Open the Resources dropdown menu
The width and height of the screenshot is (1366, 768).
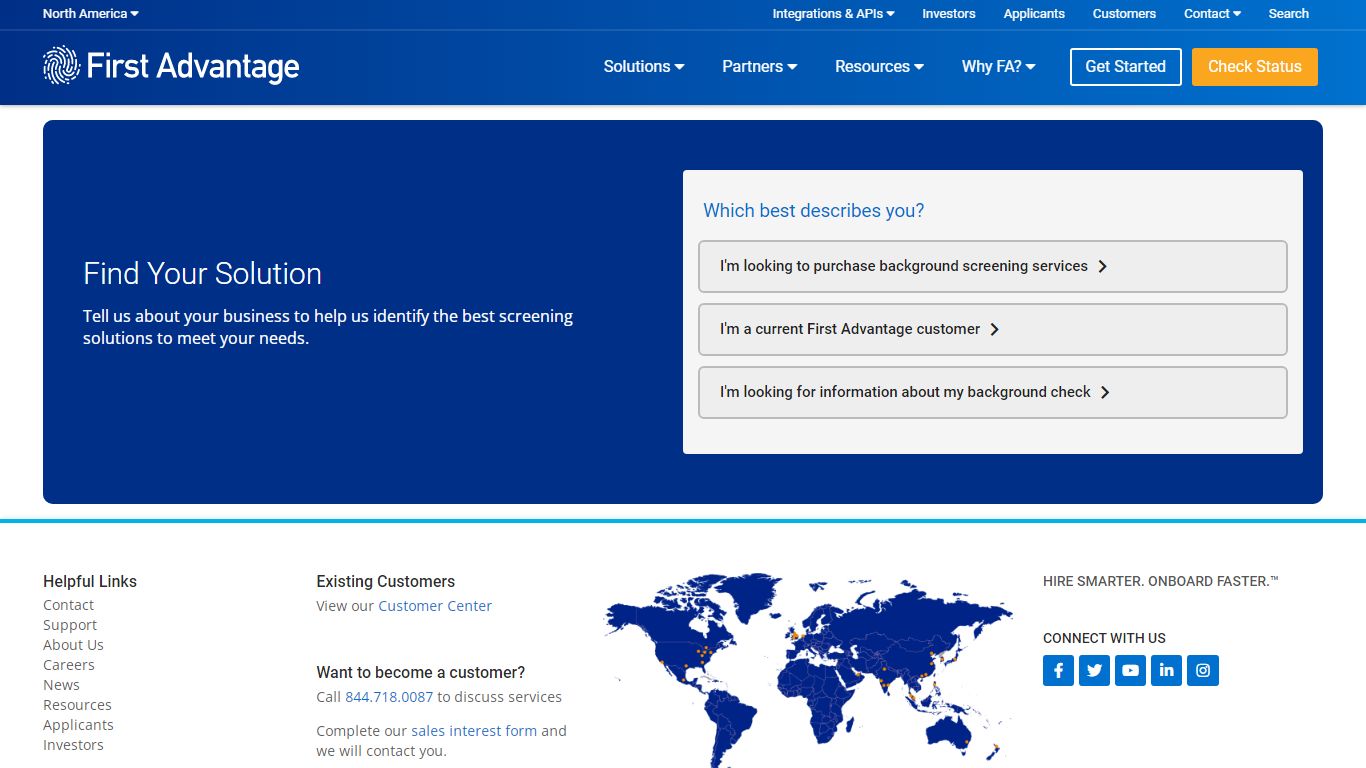879,67
